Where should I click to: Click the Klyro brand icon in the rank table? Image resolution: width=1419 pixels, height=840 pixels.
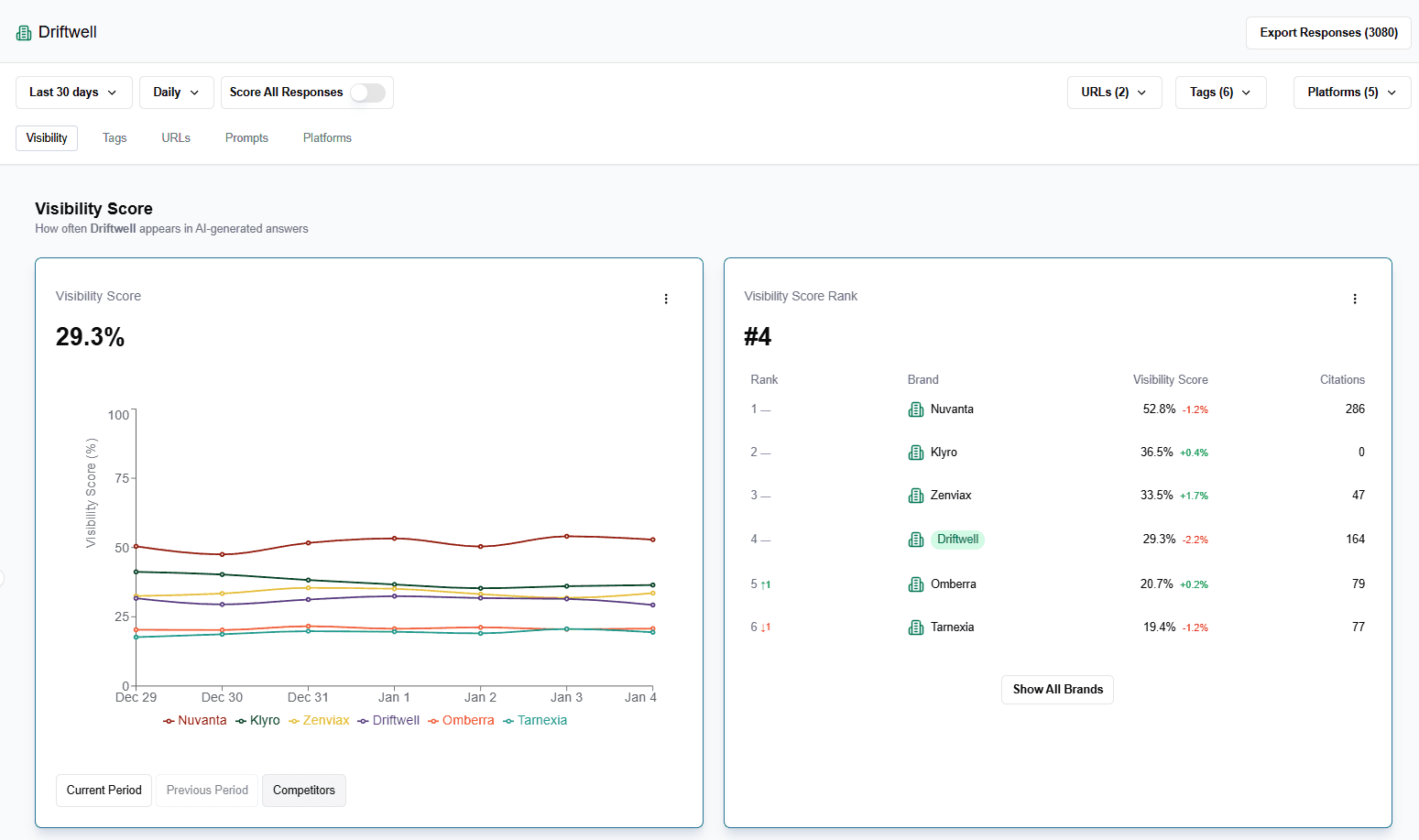(915, 452)
